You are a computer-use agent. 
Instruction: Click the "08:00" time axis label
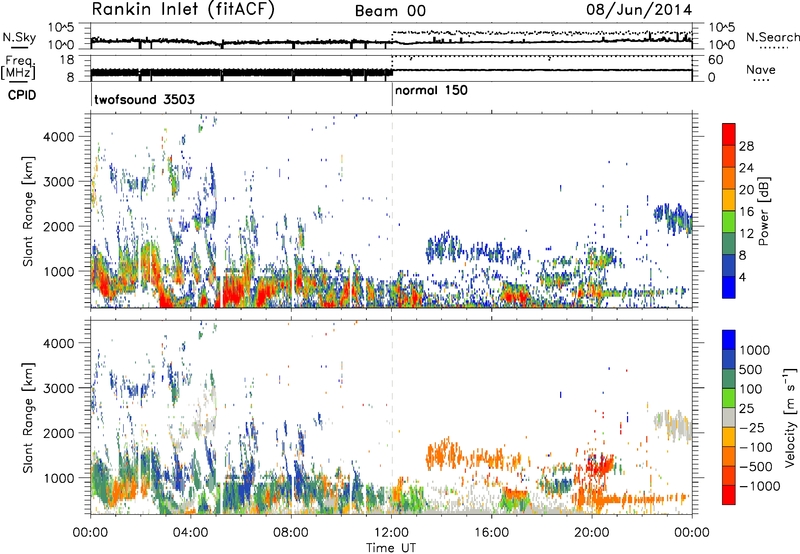[291, 533]
